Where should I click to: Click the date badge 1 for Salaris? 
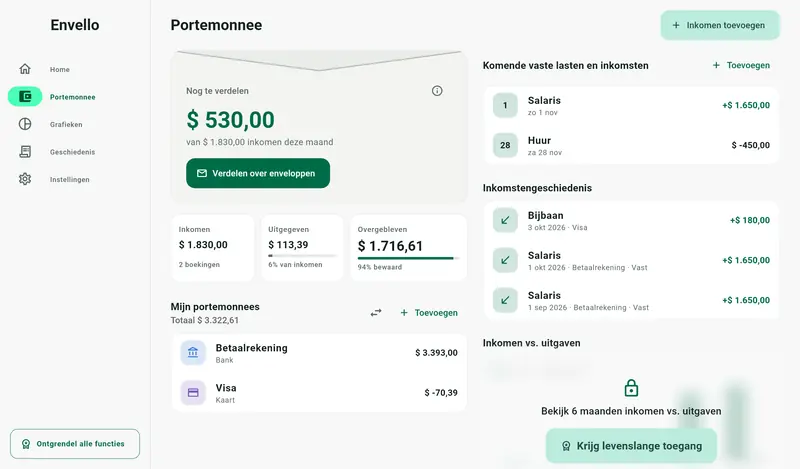pyautogui.click(x=505, y=105)
